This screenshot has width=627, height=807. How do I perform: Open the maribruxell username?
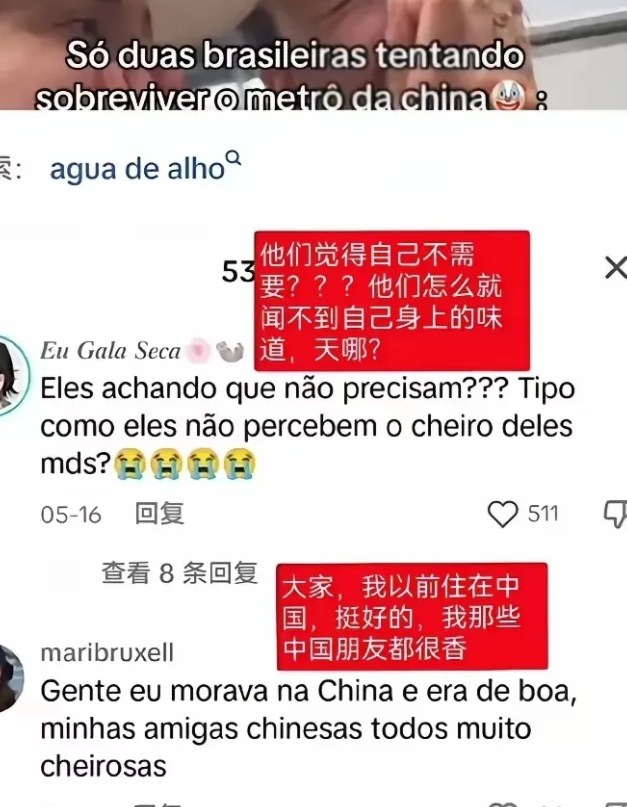click(x=107, y=653)
